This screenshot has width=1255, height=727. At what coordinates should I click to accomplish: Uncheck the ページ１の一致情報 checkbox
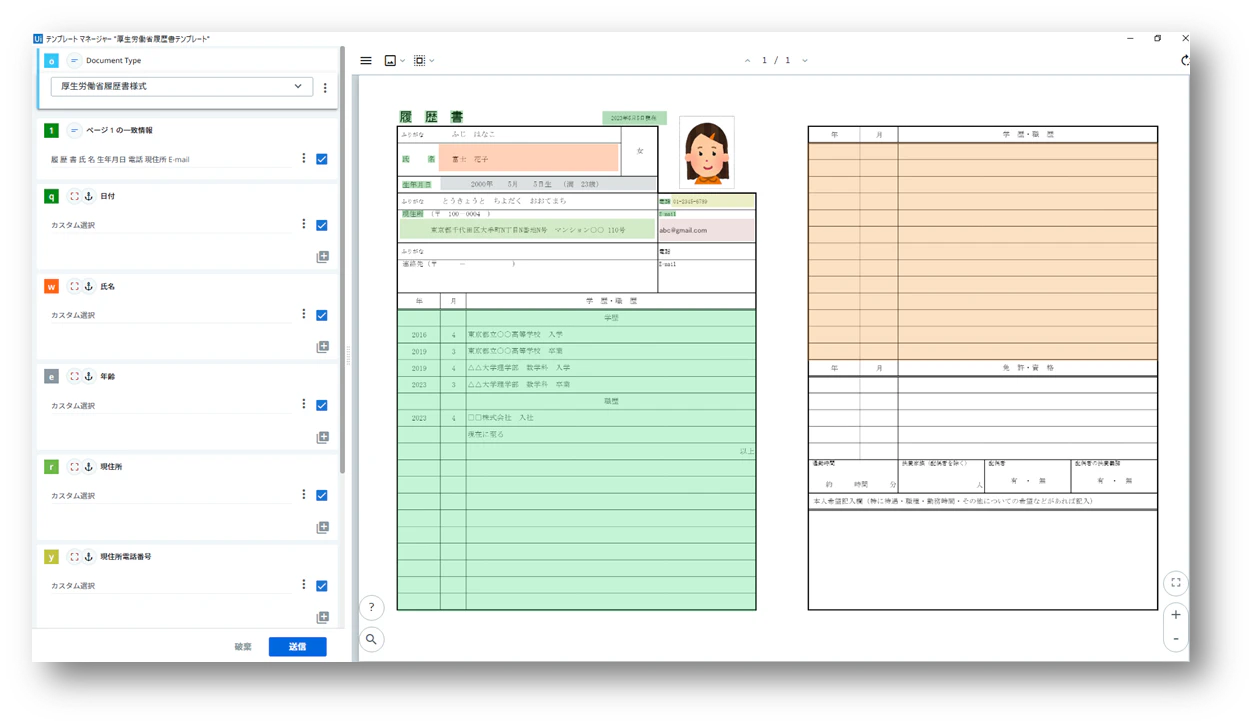click(x=322, y=159)
